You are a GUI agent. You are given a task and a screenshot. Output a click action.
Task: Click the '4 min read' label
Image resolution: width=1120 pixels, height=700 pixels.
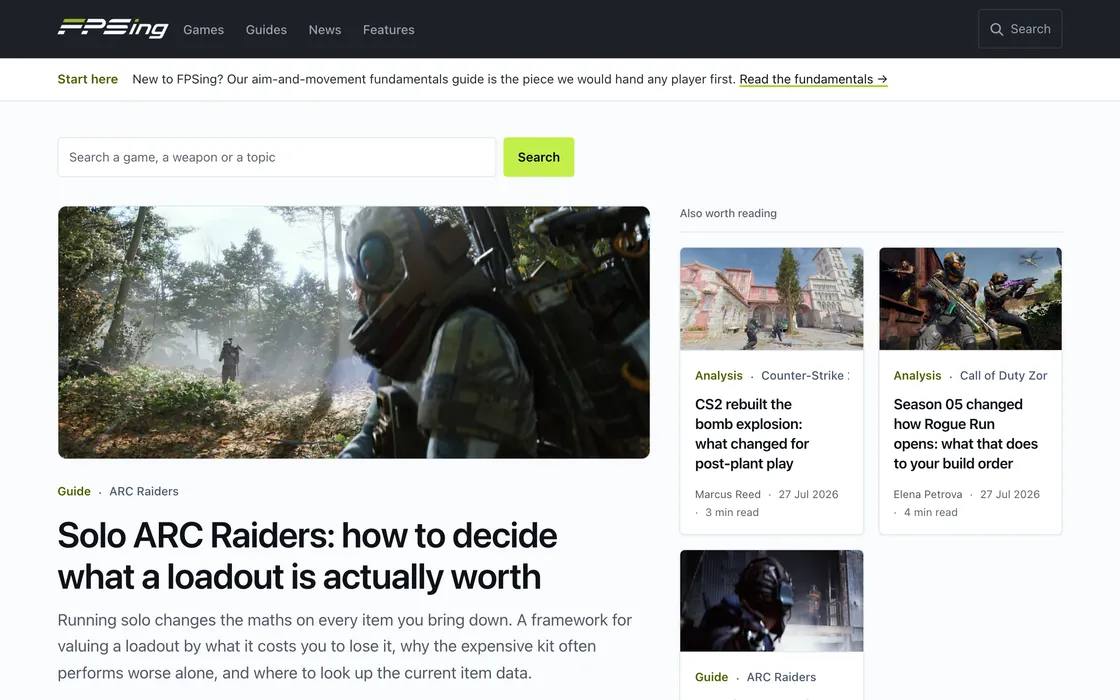931,512
